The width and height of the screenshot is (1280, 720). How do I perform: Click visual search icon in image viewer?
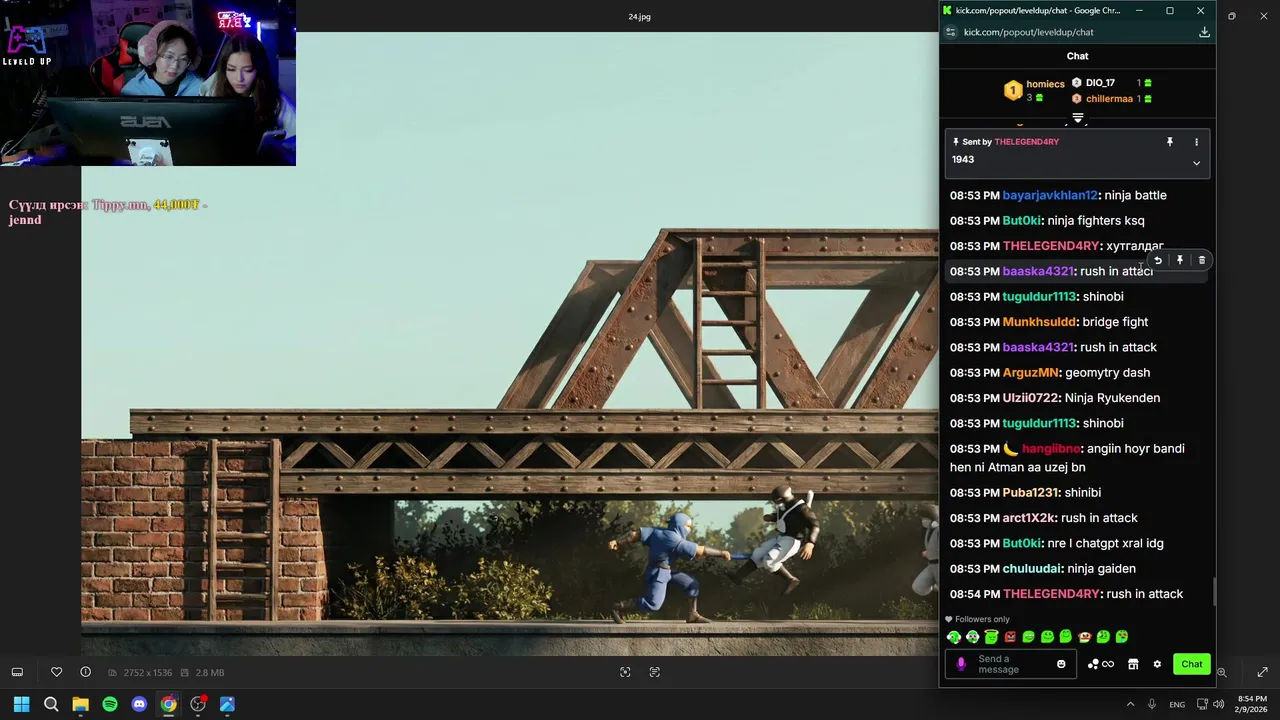point(625,672)
